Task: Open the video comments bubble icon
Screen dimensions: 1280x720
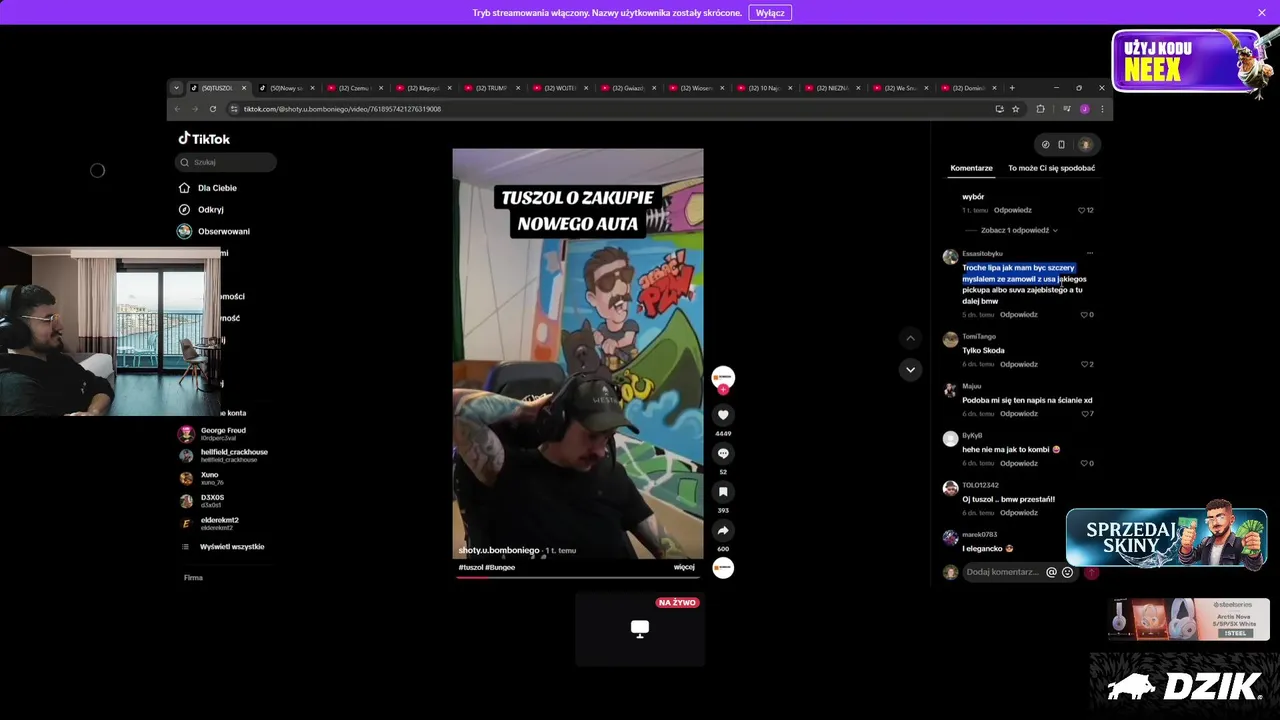Action: 723,453
